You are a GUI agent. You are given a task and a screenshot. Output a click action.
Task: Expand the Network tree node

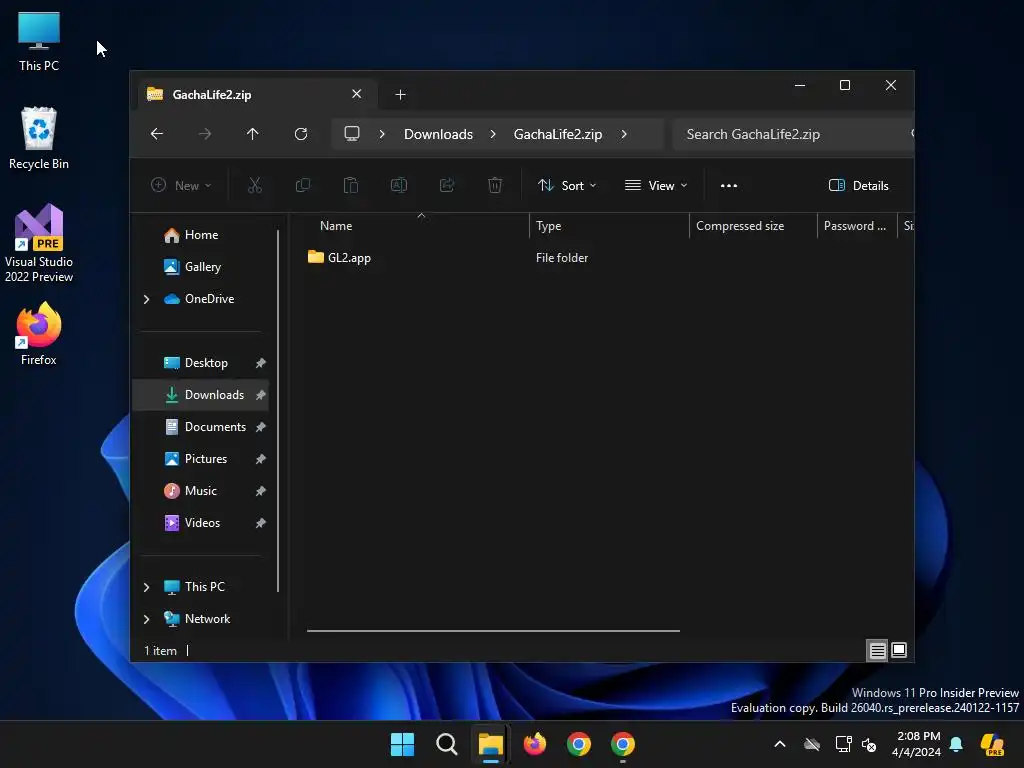[146, 619]
